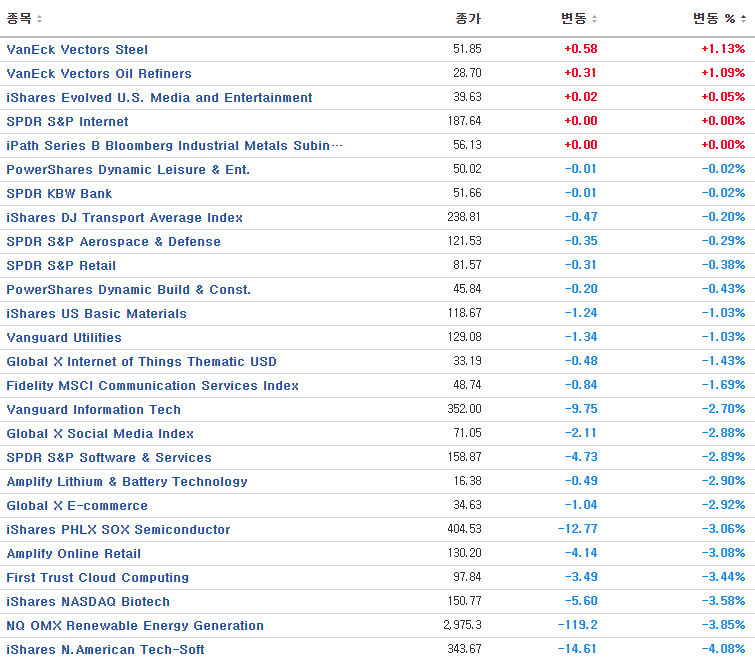This screenshot has height=660, width=755.
Task: Select percent change -4.08%
Action: (x=723, y=649)
